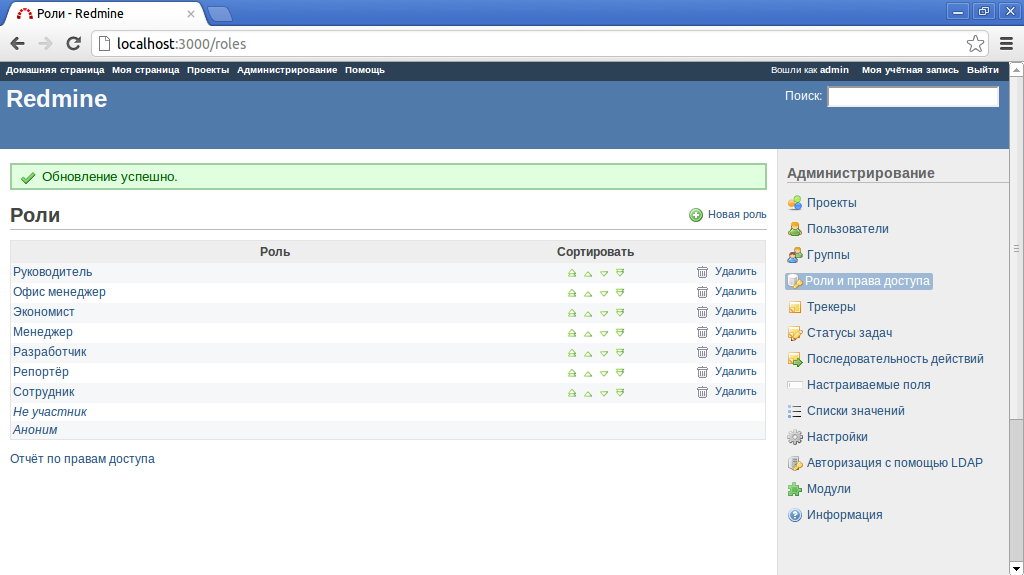
Task: Move Экономист role down one position
Action: point(604,313)
